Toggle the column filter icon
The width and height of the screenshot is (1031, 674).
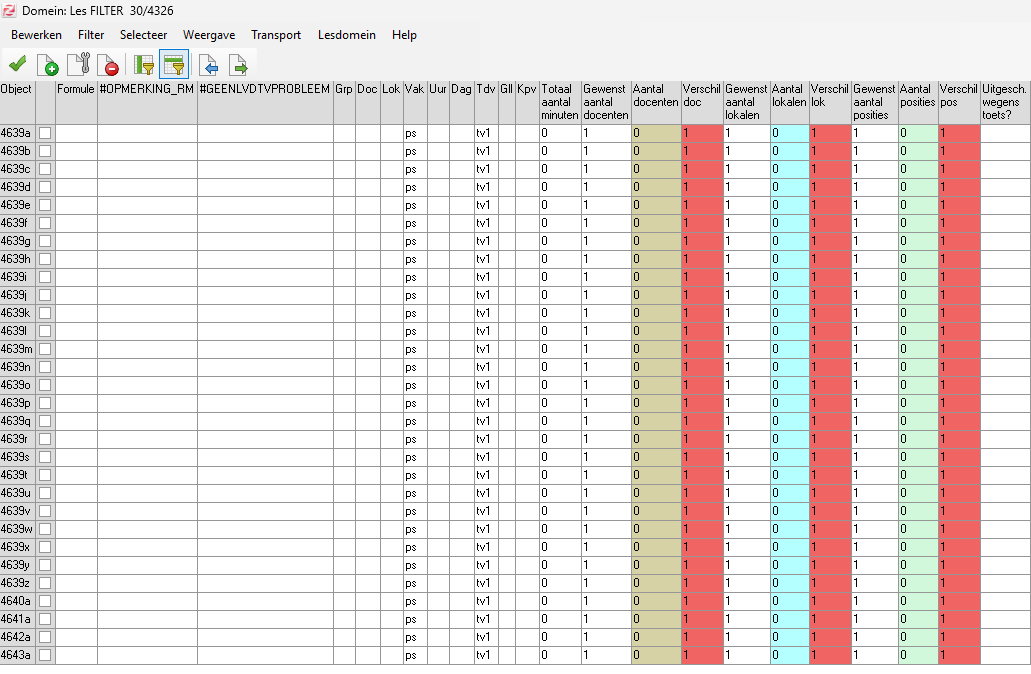144,65
